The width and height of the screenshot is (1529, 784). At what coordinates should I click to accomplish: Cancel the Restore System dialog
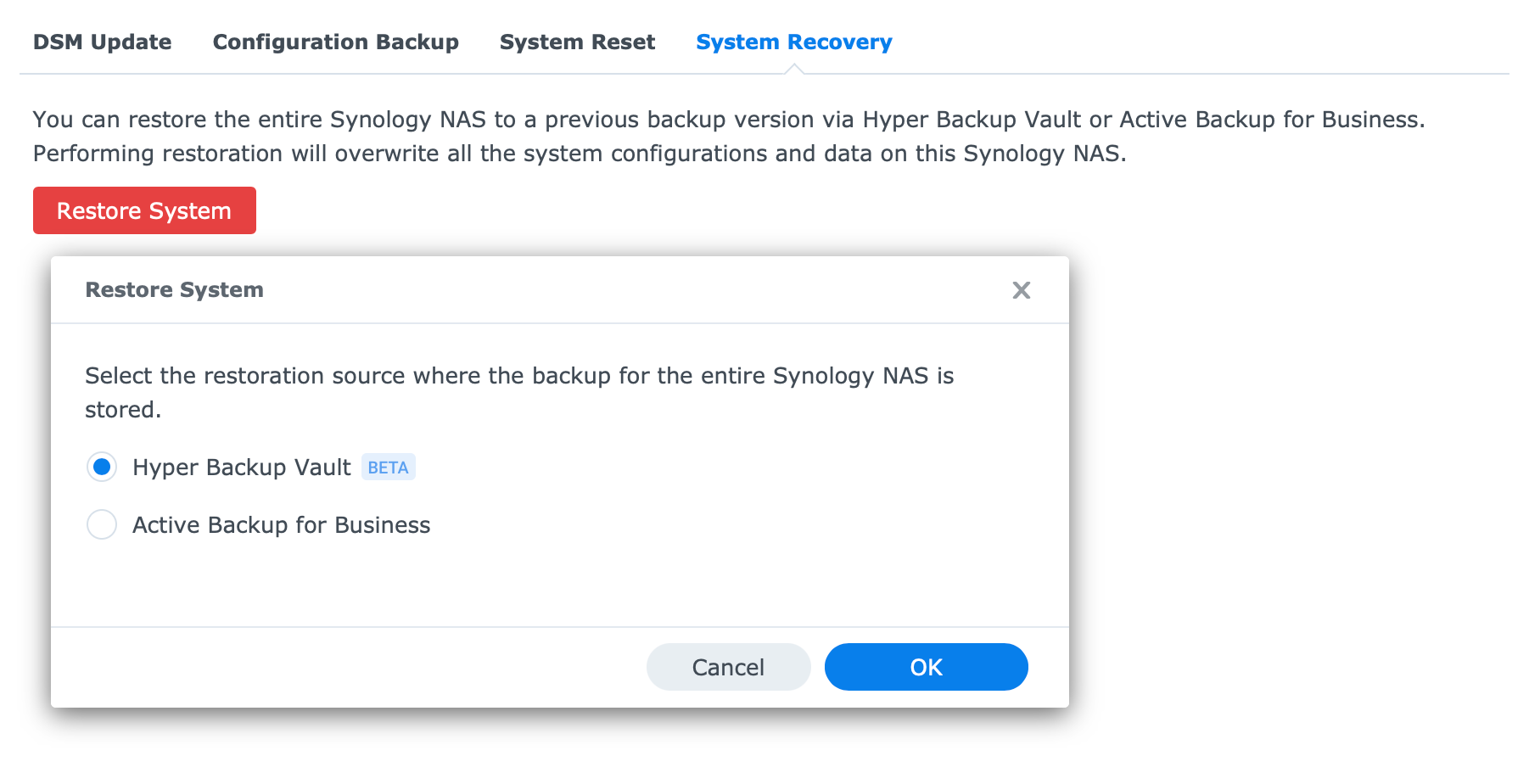tap(728, 667)
